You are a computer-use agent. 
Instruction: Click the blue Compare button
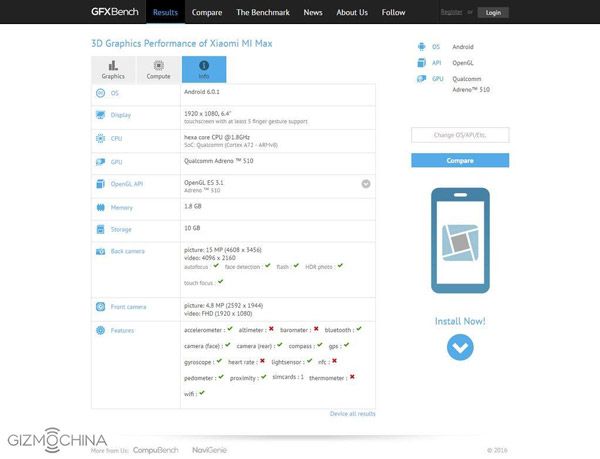tap(460, 160)
